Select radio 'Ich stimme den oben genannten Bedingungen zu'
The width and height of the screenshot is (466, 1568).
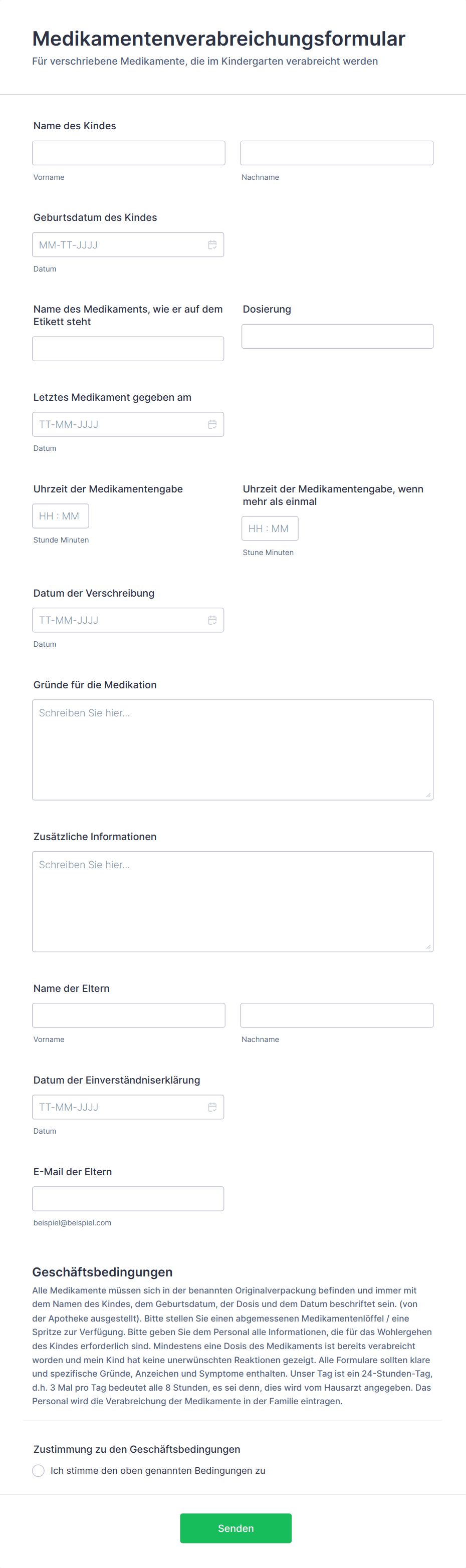click(39, 1471)
